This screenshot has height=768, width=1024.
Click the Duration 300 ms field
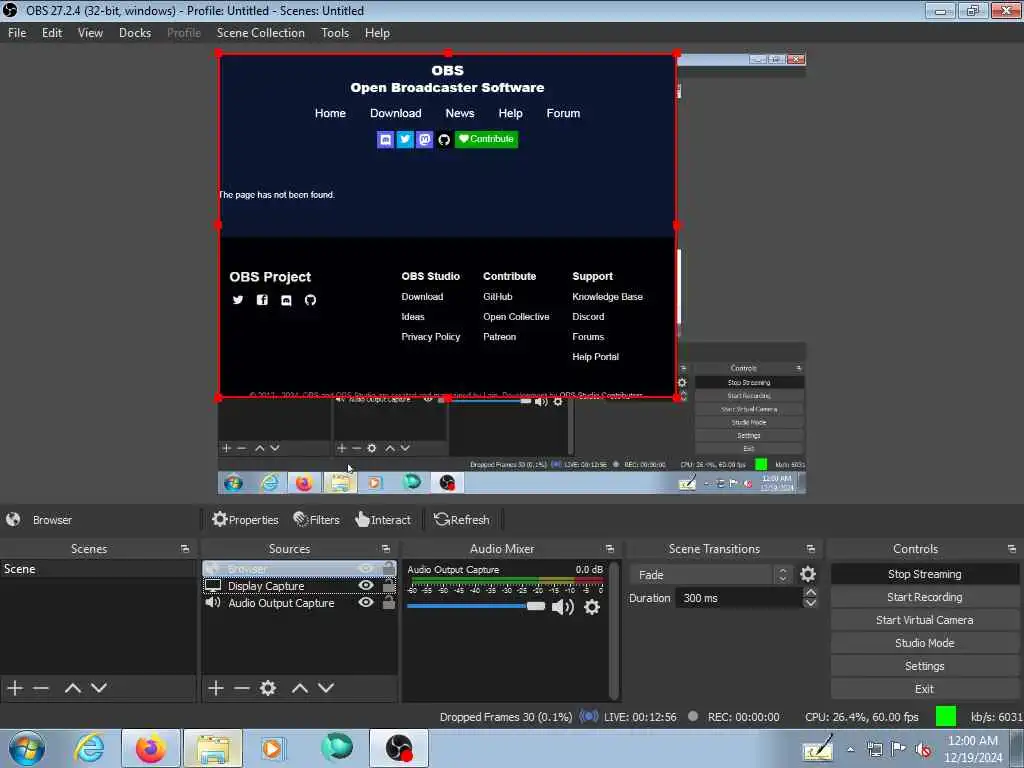point(740,598)
